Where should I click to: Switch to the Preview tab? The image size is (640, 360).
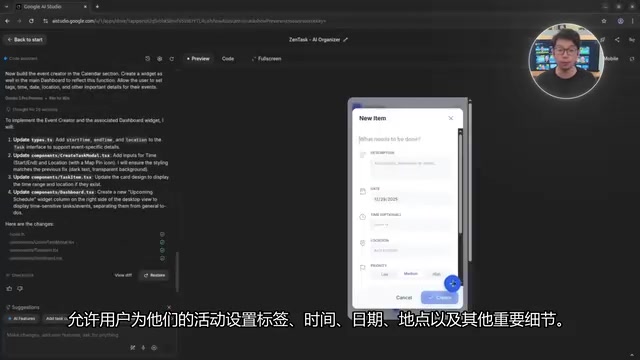(198, 59)
